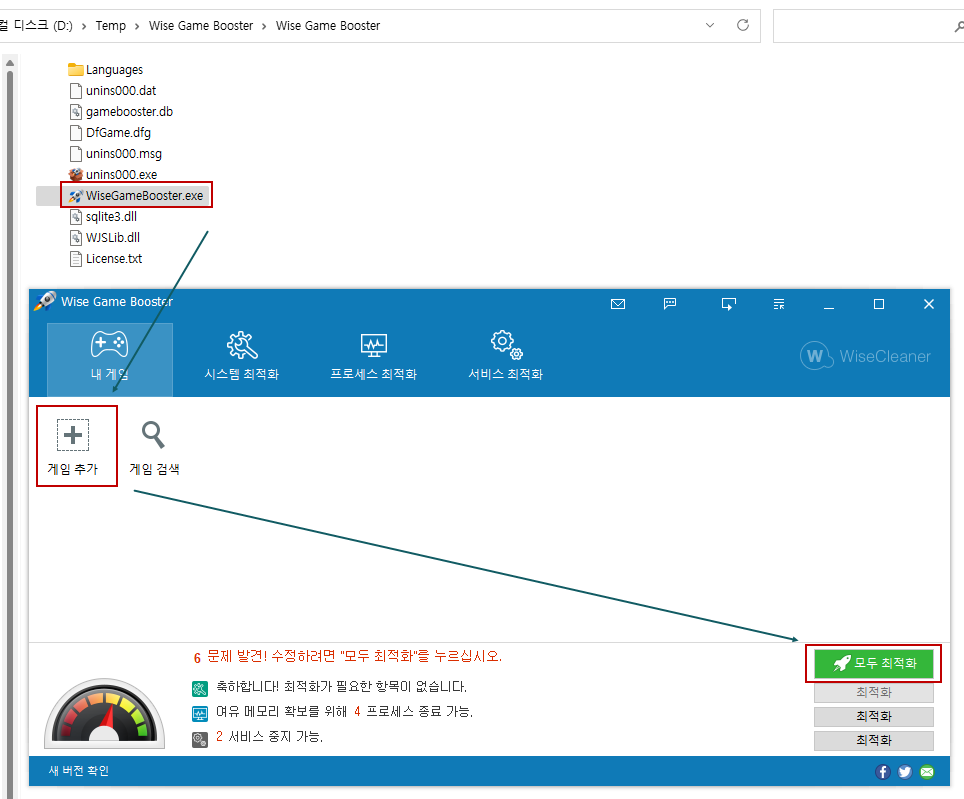Maximize the Wise Game Booster window
This screenshot has width=964, height=799.
879,304
